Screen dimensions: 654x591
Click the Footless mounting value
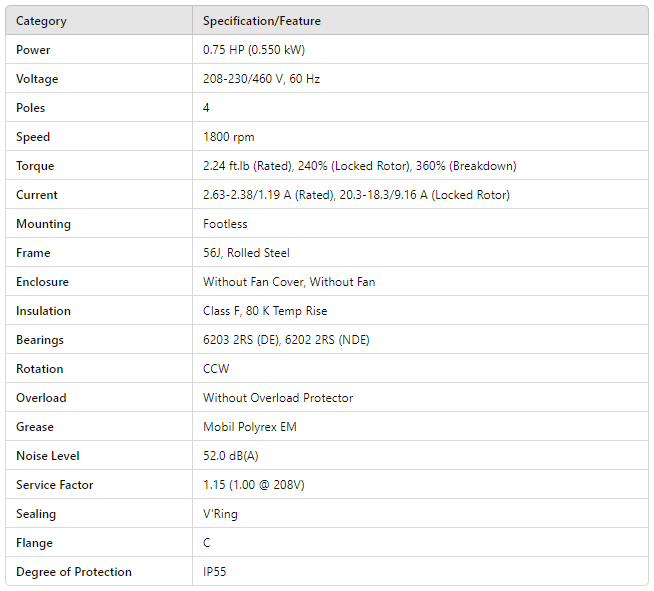click(x=226, y=224)
